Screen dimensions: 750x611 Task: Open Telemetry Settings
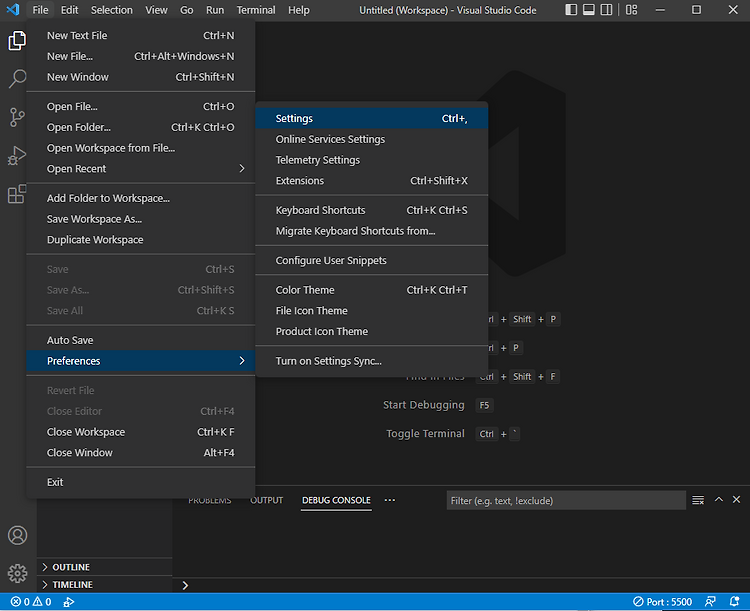[372, 160]
